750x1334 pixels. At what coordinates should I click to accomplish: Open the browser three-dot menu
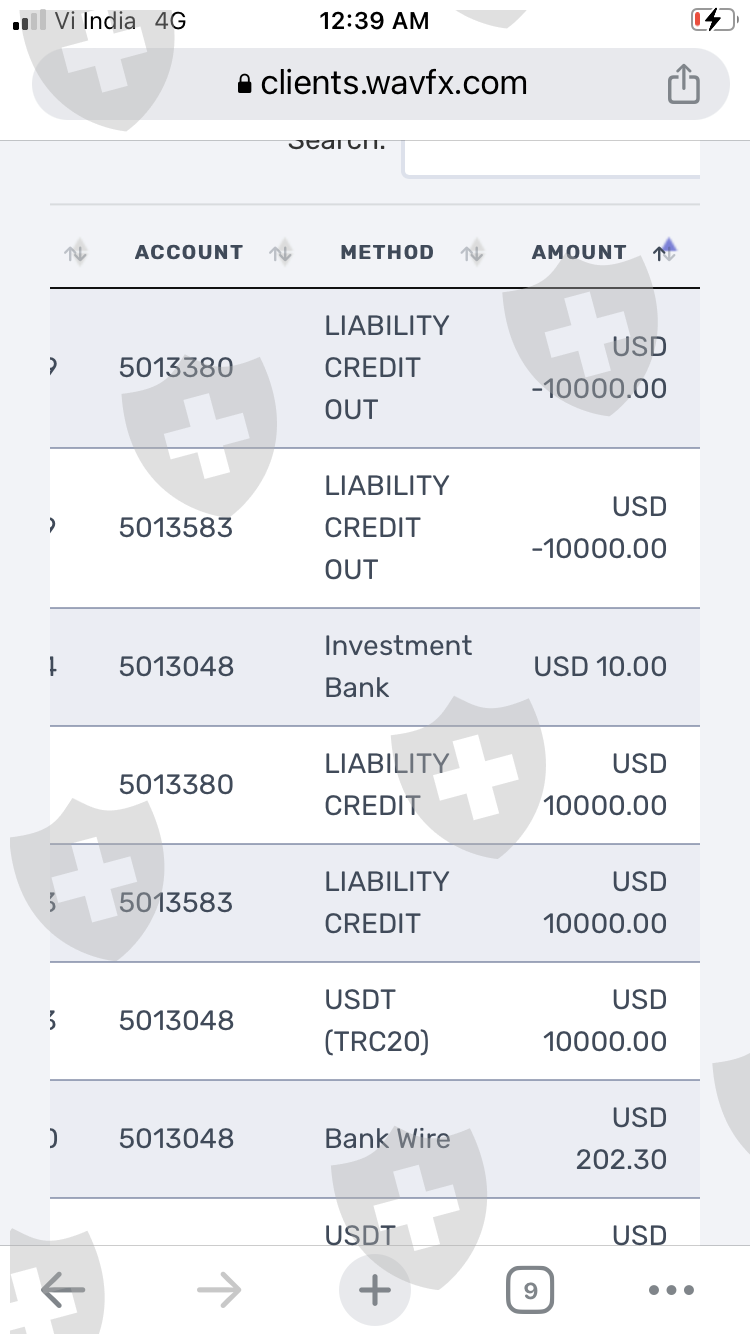[671, 1291]
